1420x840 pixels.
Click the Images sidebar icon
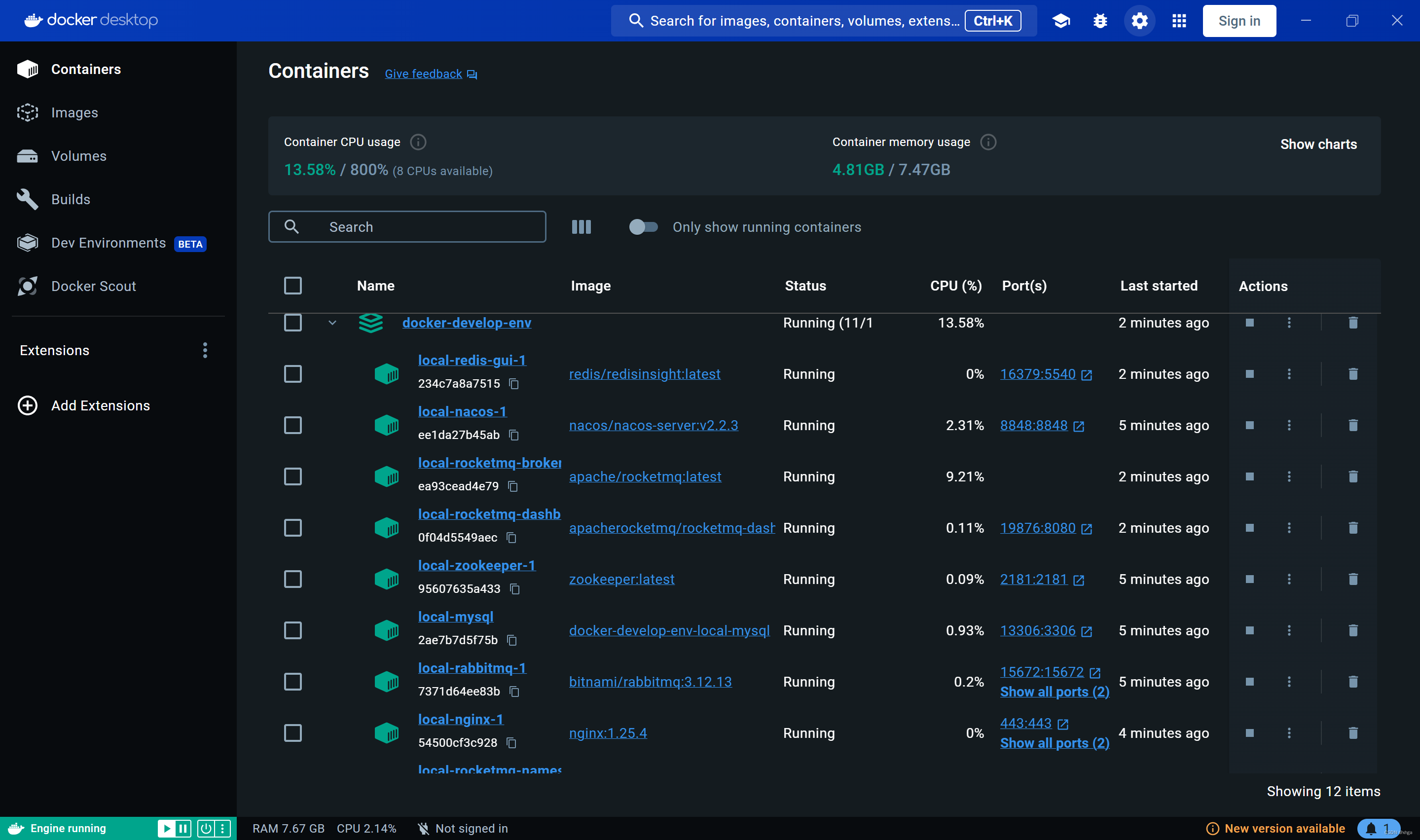point(27,112)
